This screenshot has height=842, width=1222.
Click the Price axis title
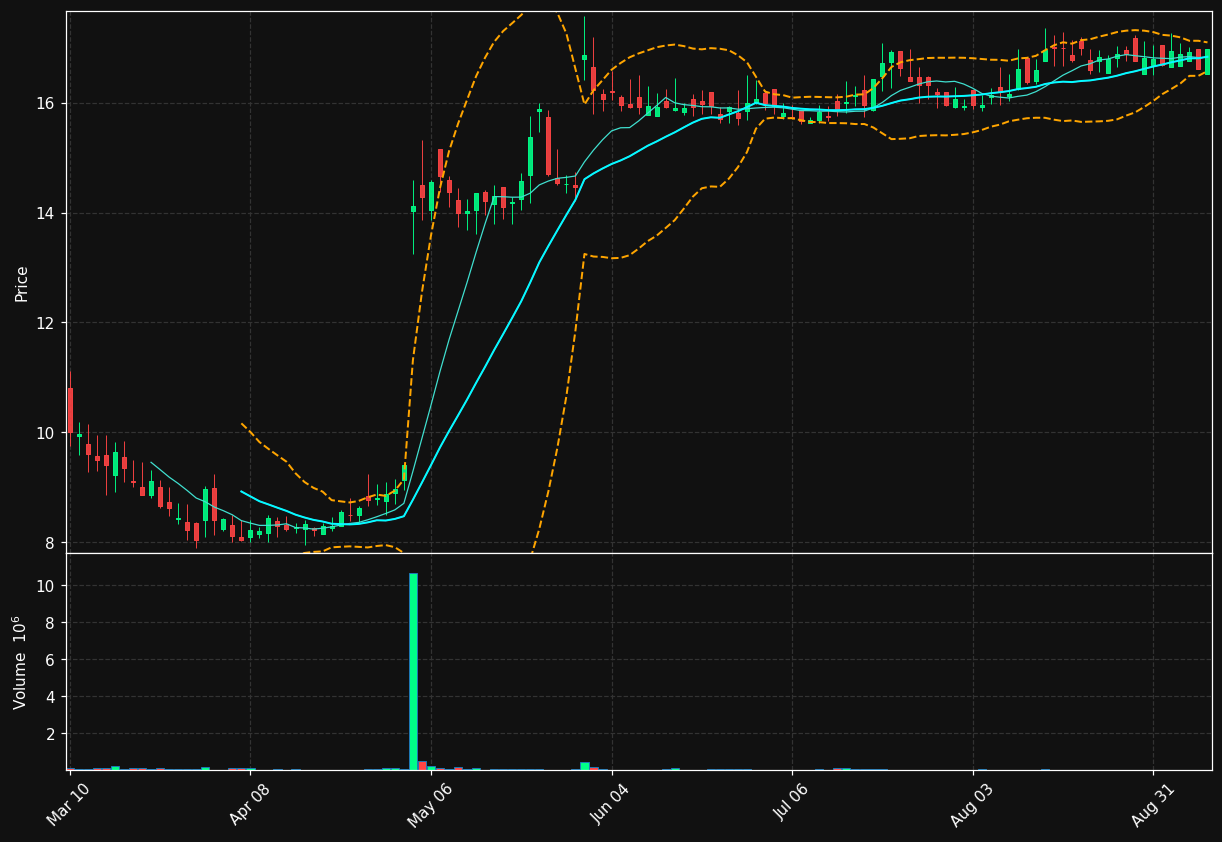tap(22, 283)
